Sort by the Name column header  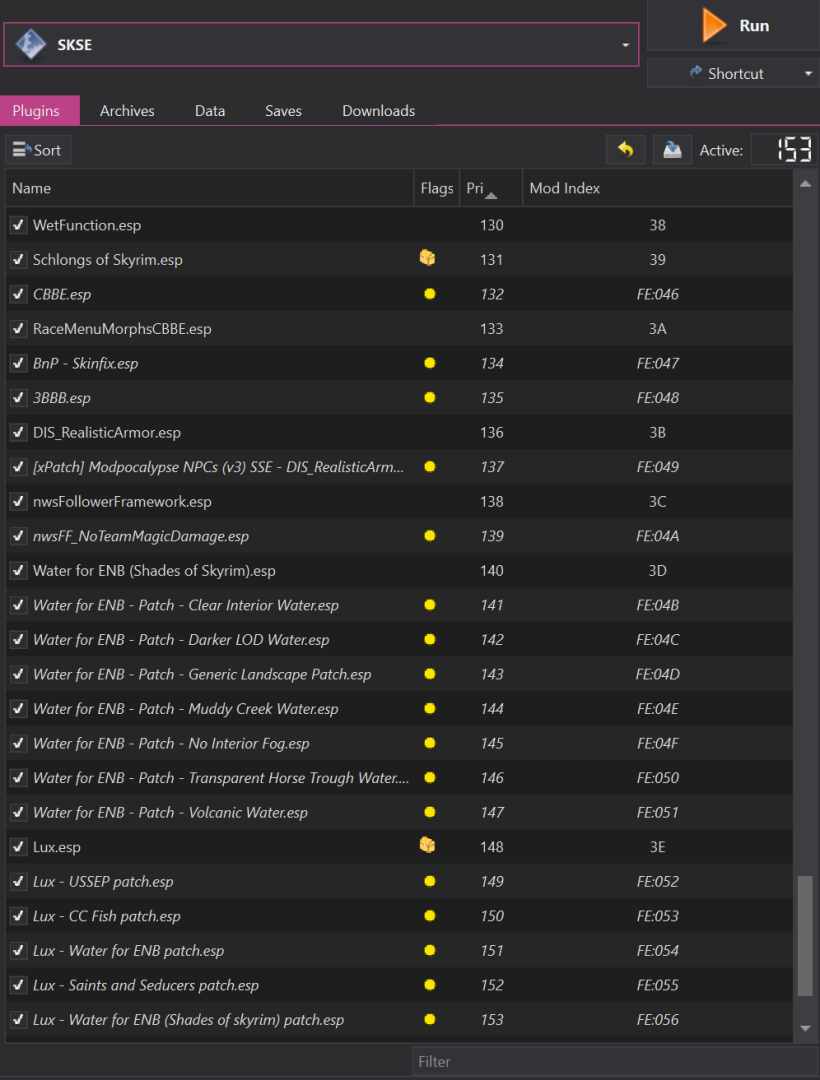[209, 188]
